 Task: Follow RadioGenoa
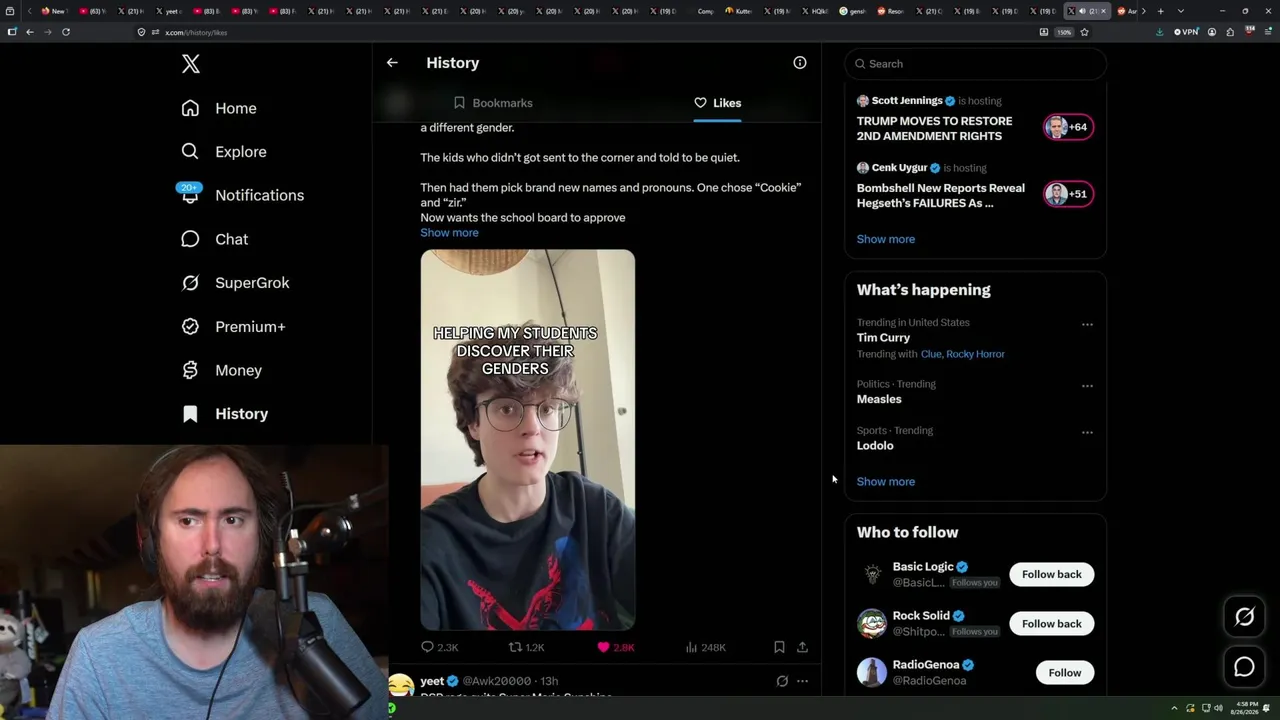pos(1064,673)
